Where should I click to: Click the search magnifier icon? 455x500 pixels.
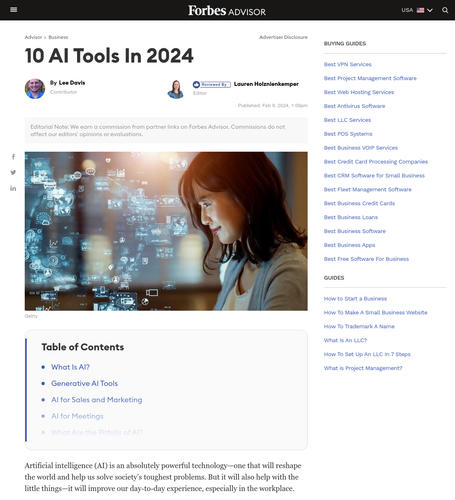[445, 10]
